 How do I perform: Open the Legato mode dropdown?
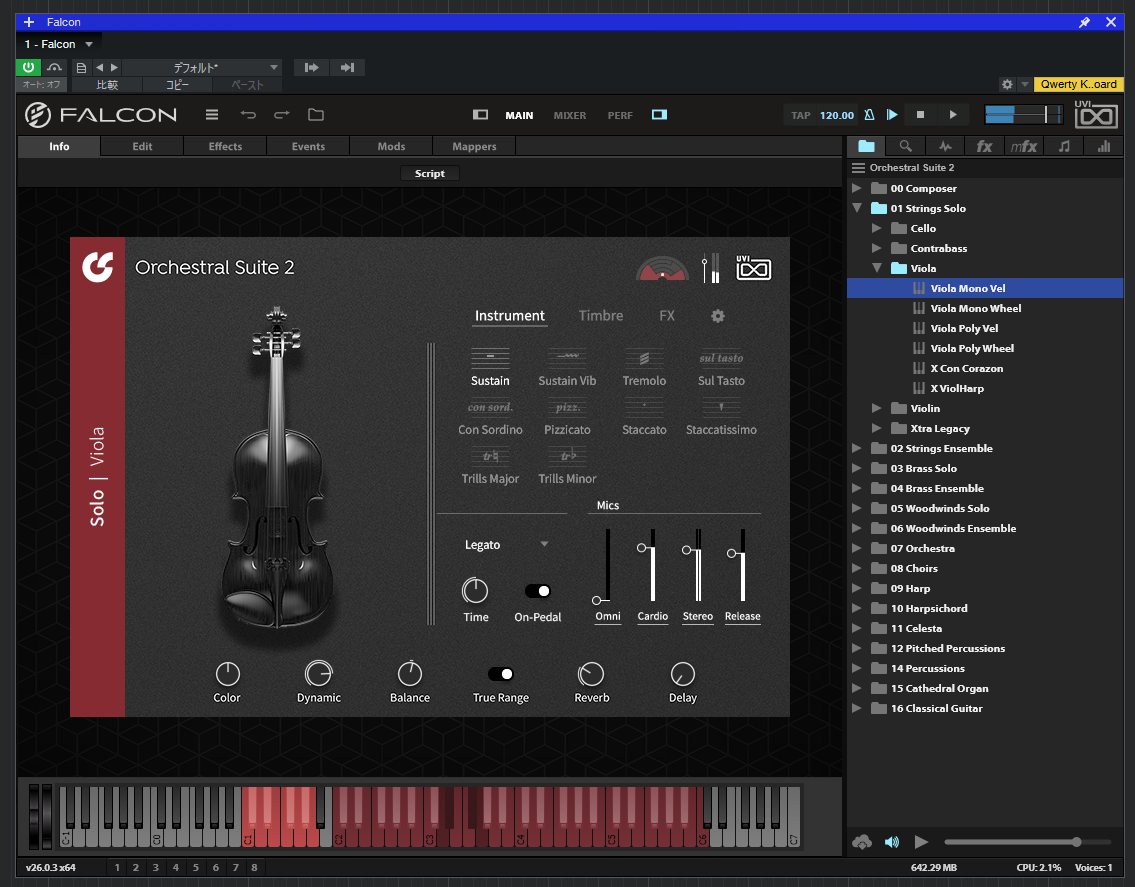pyautogui.click(x=506, y=545)
